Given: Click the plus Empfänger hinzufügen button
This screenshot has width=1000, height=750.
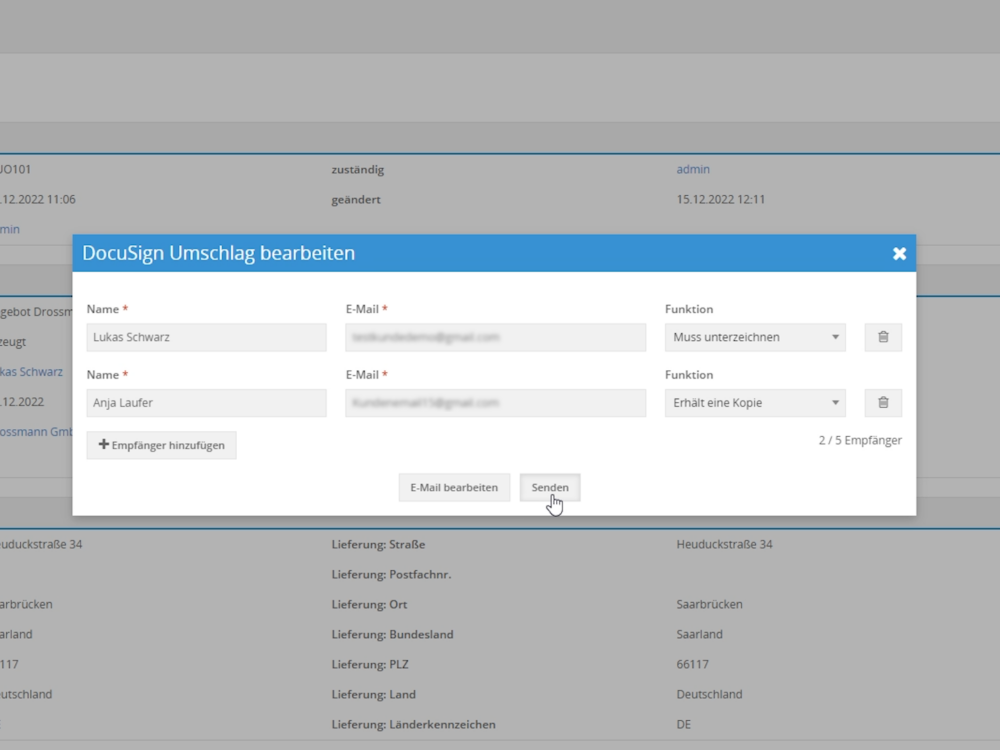Looking at the screenshot, I should coord(162,445).
